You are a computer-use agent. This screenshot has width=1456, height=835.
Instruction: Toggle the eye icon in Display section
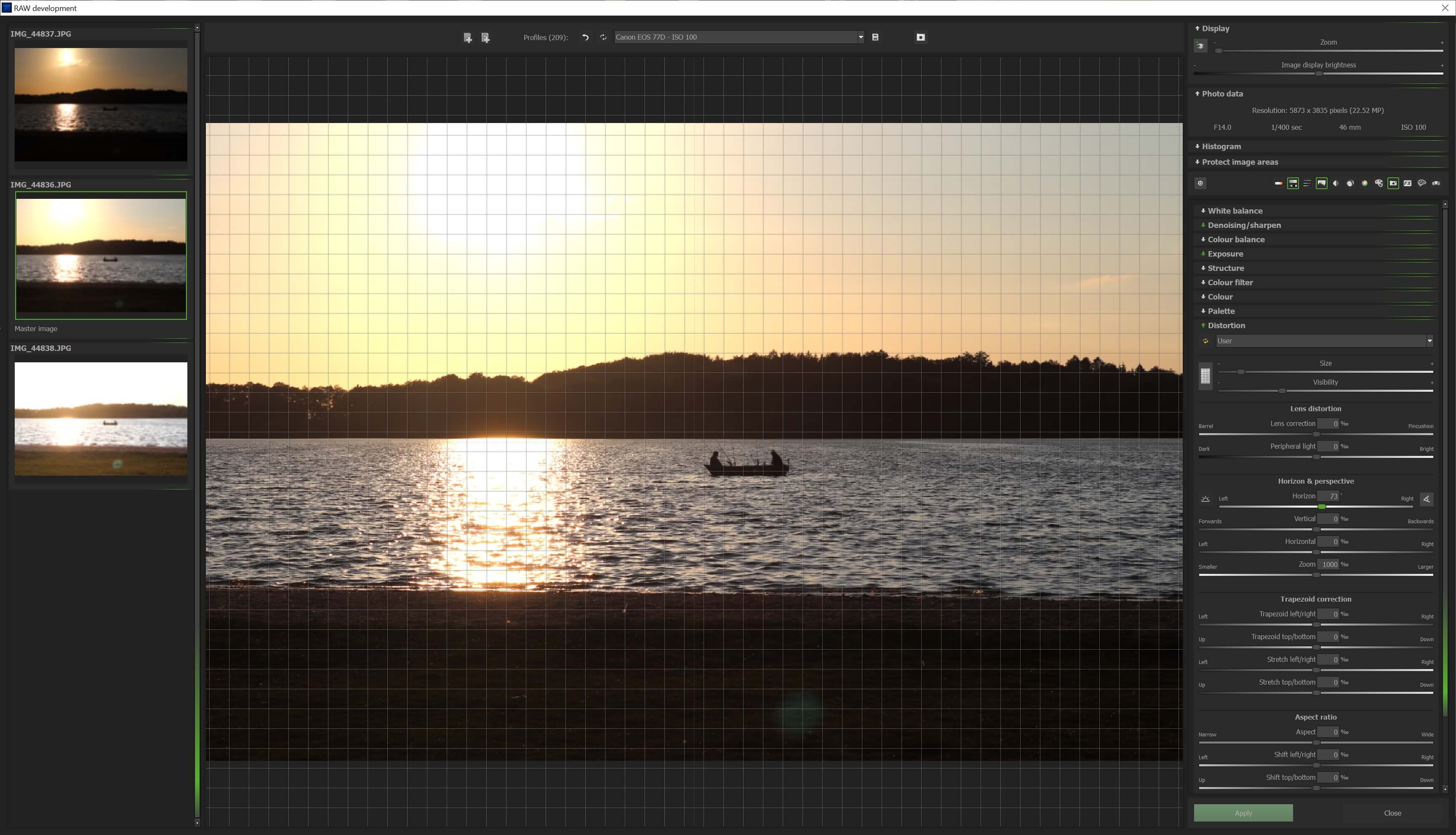1200,46
